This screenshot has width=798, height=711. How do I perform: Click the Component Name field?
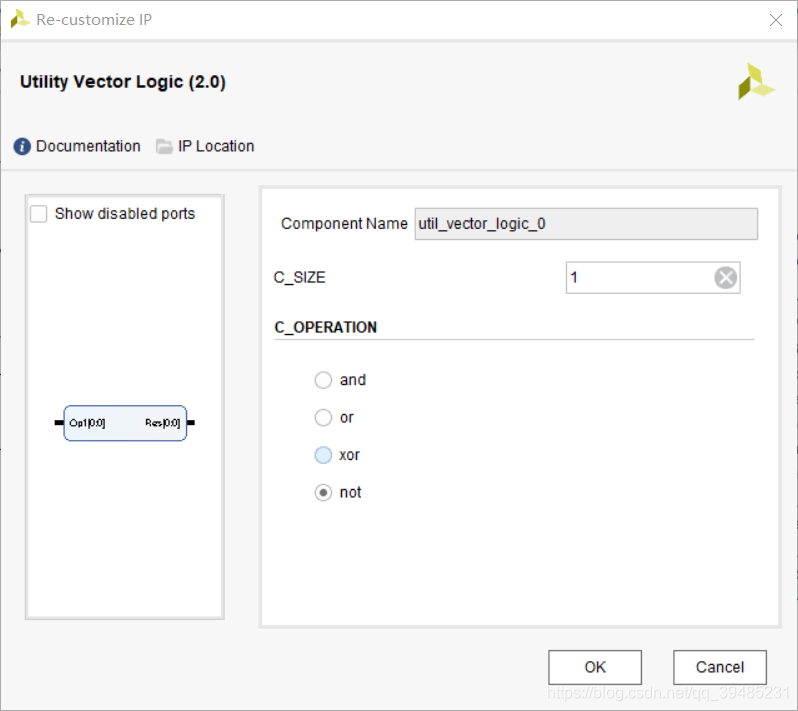(x=586, y=224)
